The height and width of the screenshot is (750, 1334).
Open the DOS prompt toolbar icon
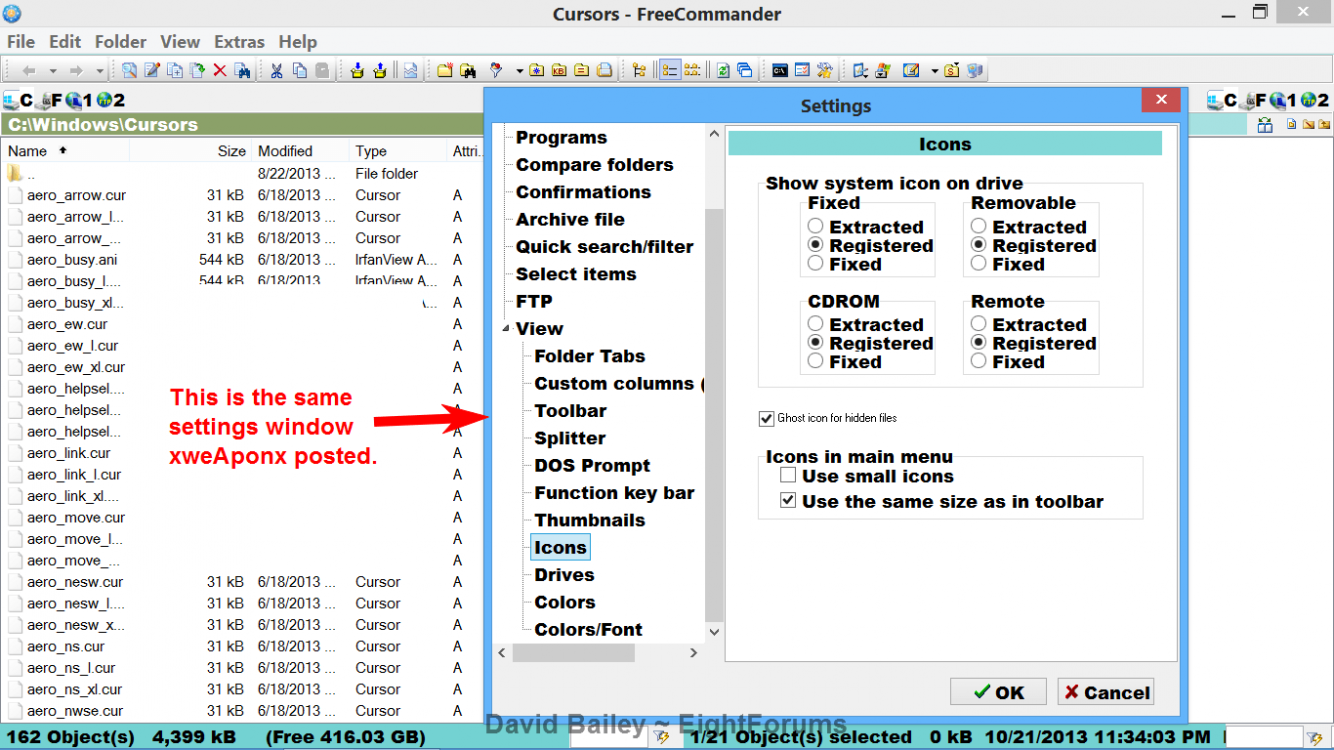pyautogui.click(x=780, y=71)
